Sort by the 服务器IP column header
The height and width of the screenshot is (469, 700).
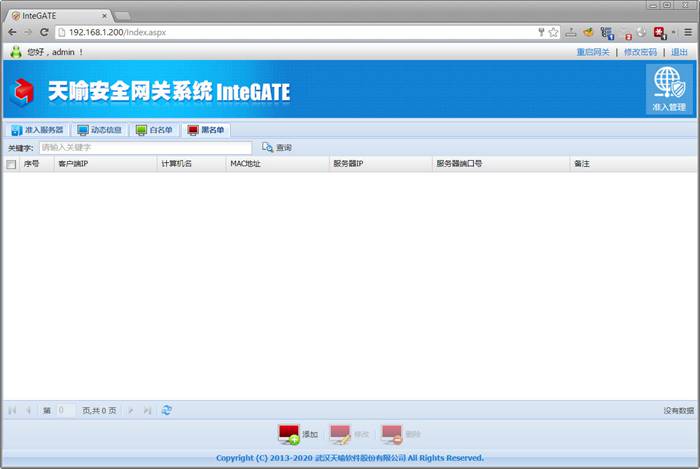381,164
